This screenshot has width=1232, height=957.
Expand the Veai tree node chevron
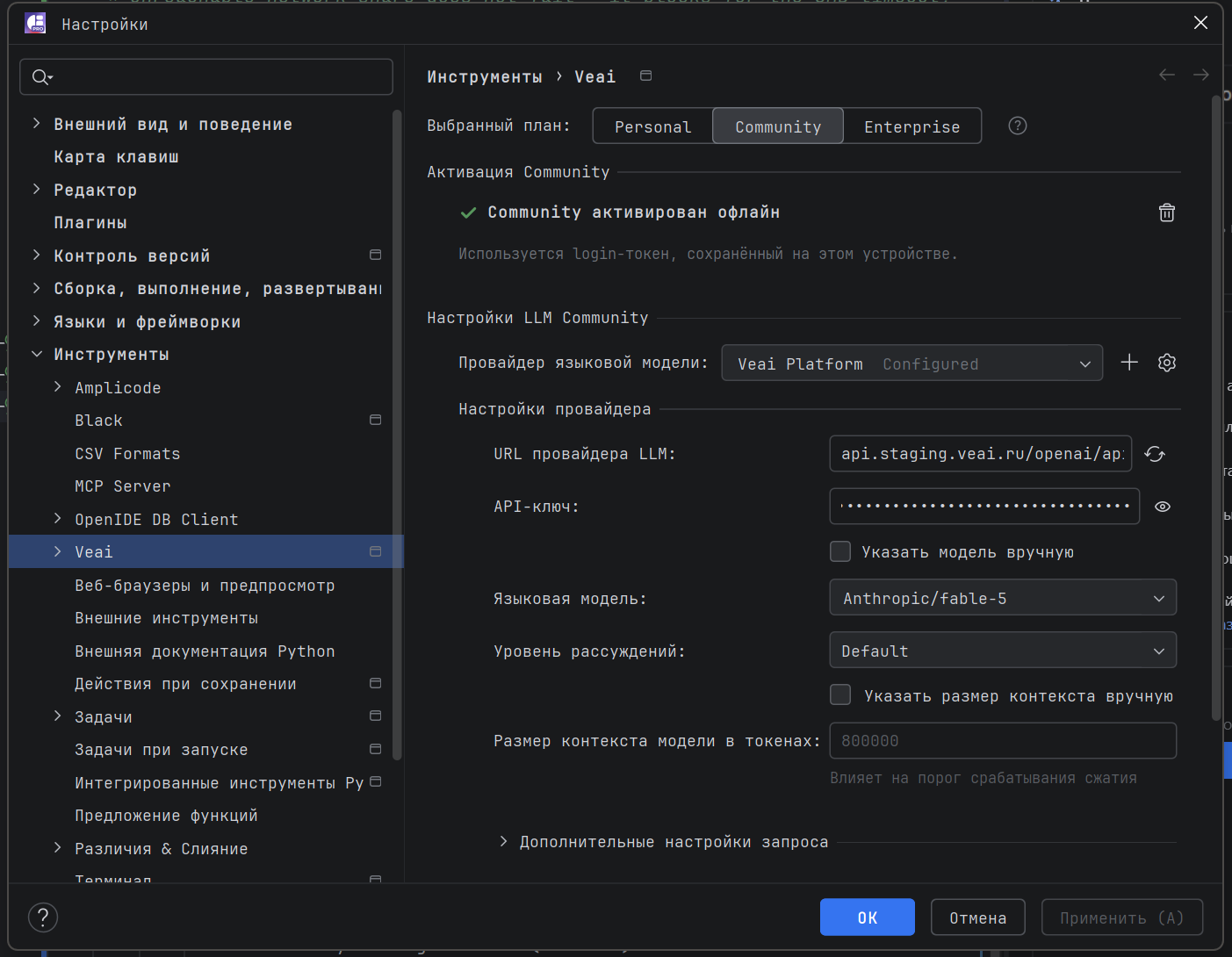click(58, 551)
